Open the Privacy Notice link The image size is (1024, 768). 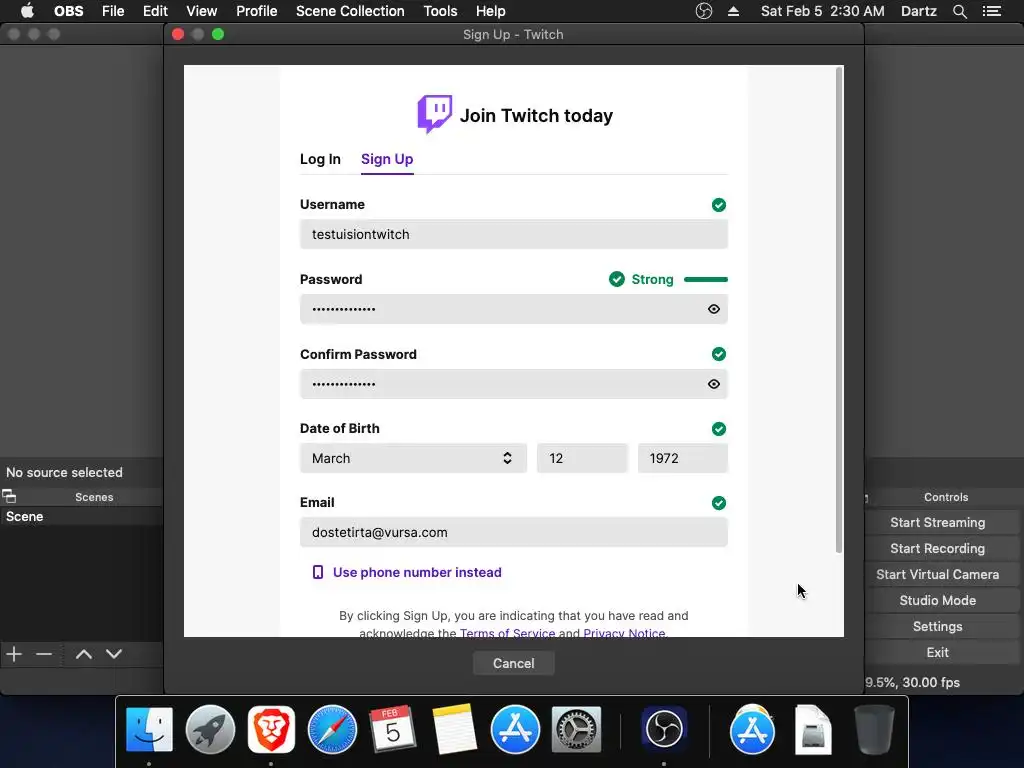point(624,633)
